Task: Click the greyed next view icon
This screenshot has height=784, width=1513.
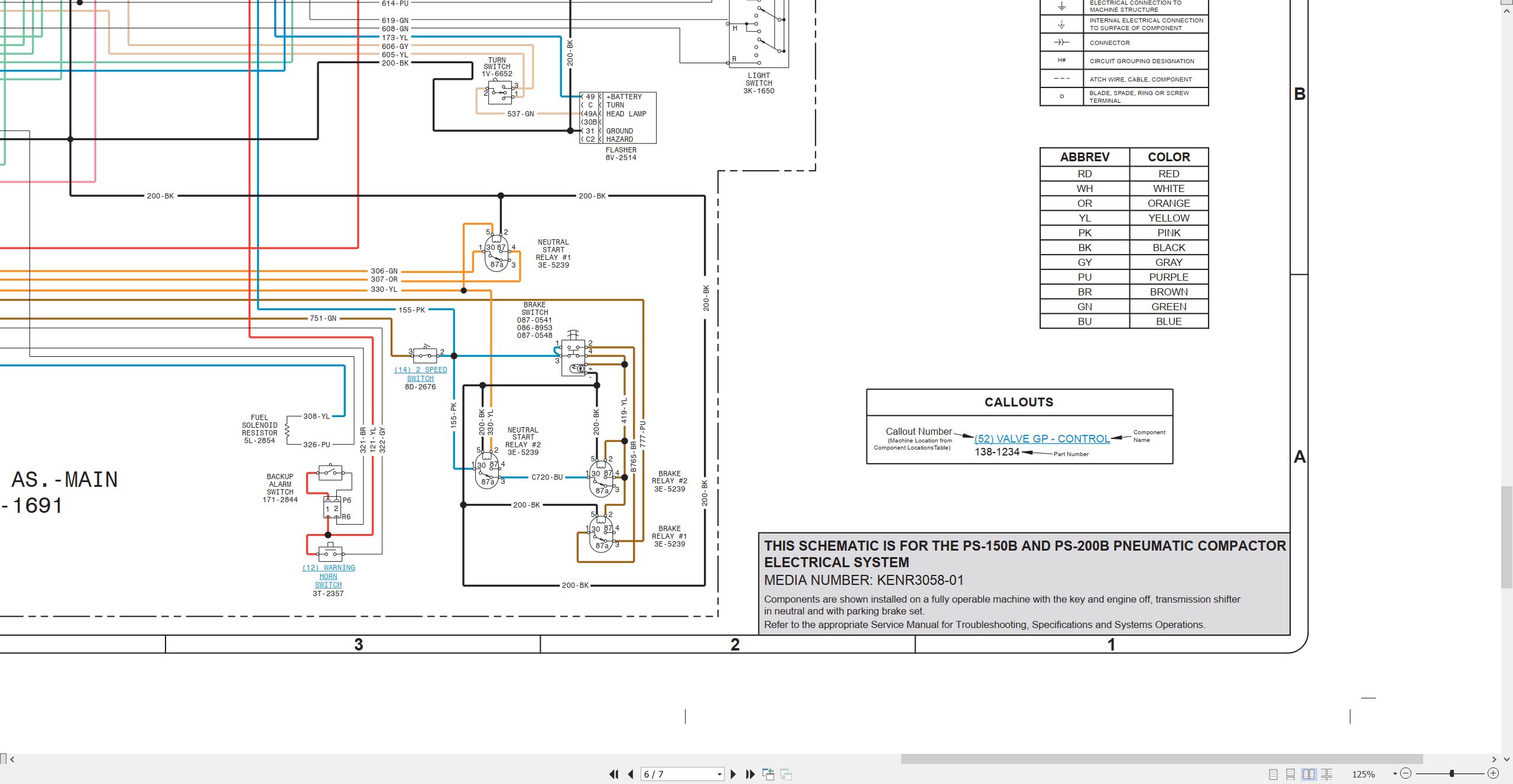Action: click(x=786, y=774)
